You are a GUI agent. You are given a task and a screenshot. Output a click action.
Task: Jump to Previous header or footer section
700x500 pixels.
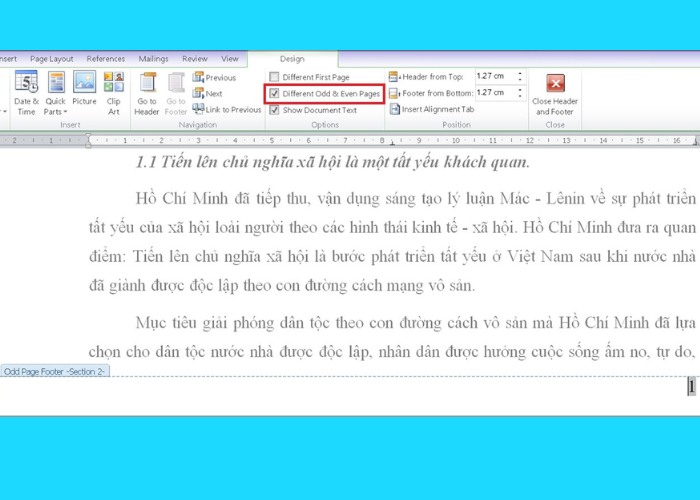(214, 77)
